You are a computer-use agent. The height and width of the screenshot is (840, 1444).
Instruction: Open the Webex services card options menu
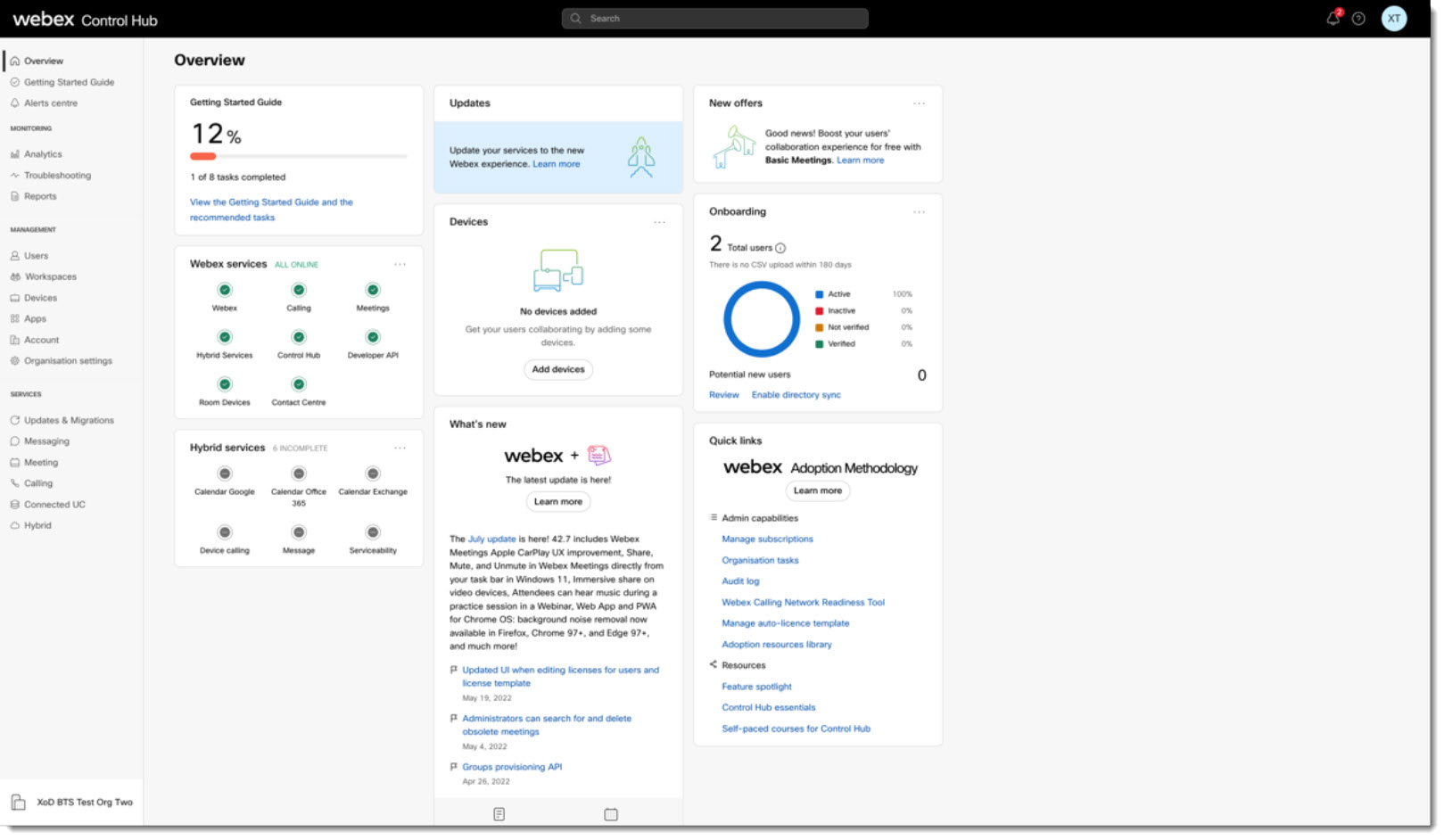[x=400, y=264]
